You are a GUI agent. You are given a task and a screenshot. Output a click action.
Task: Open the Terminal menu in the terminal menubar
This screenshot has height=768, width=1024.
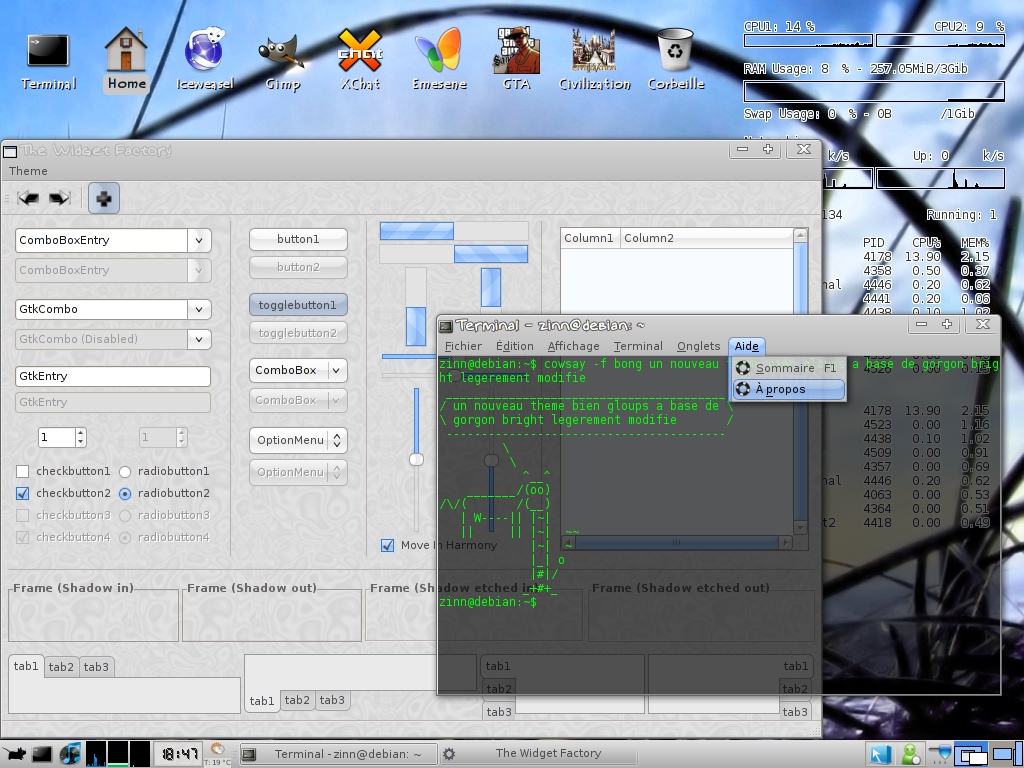638,346
